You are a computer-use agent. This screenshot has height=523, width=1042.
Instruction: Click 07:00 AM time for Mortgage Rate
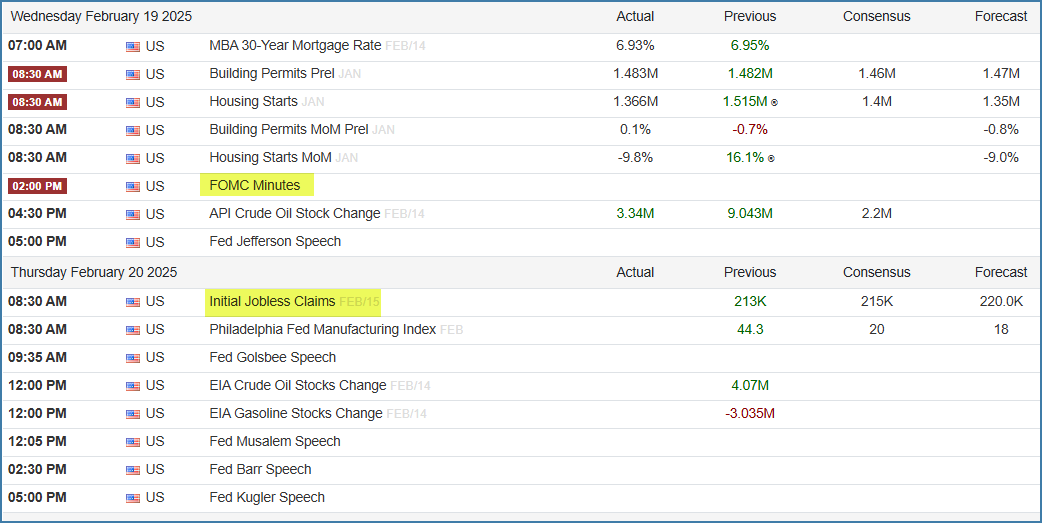(37, 46)
